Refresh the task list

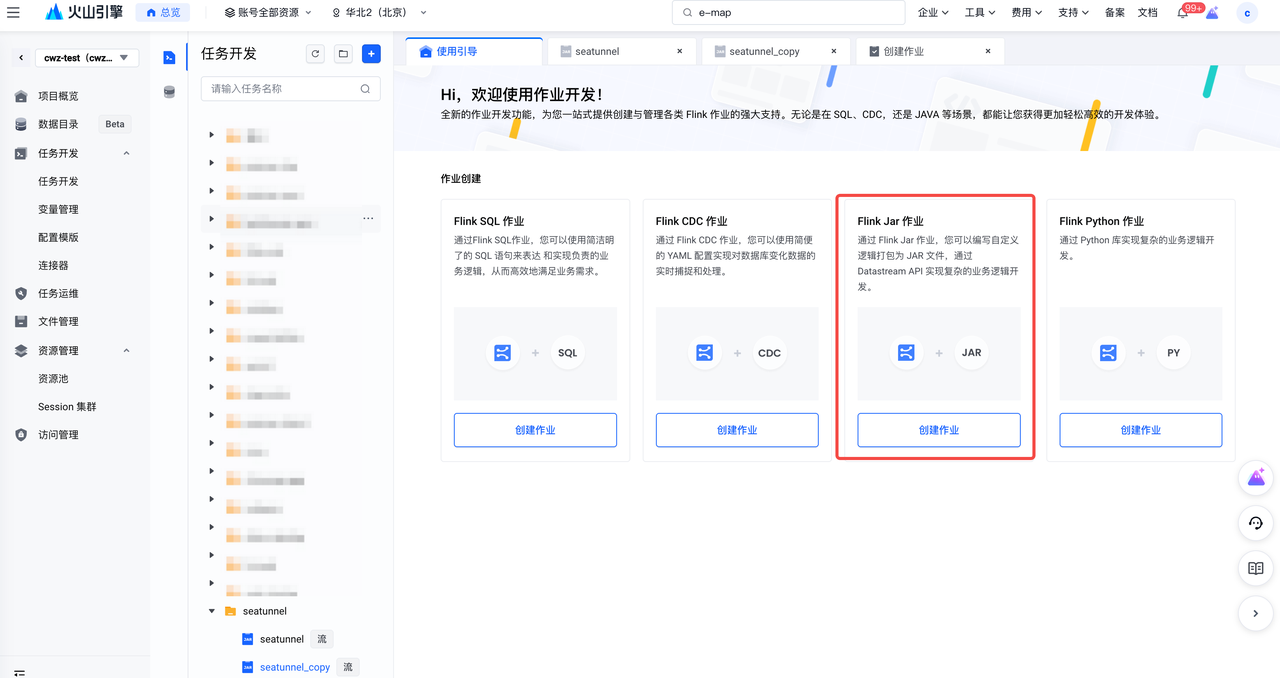[x=315, y=54]
